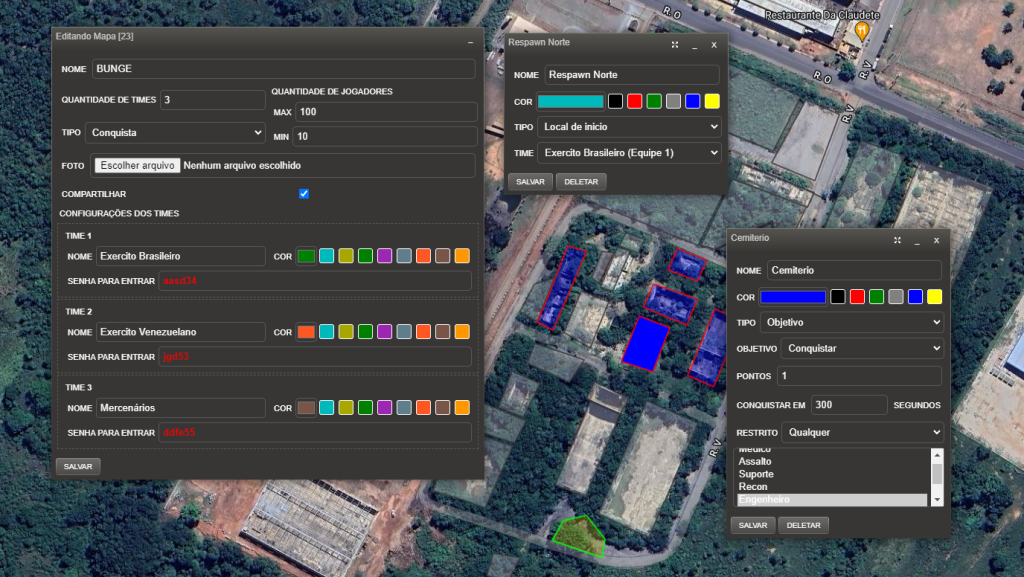Image resolution: width=1024 pixels, height=577 pixels.
Task: Minimize the Cemiterio window
Action: click(916, 240)
